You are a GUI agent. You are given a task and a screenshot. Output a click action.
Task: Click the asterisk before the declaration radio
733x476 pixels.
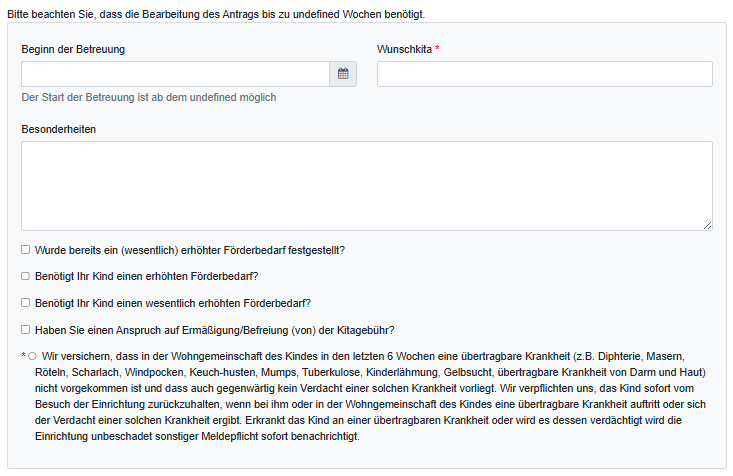tap(23, 356)
